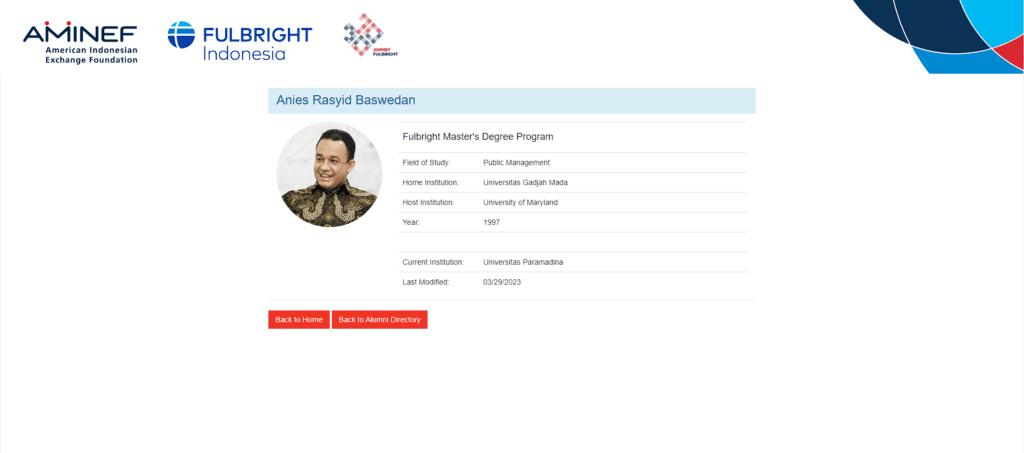Image resolution: width=1024 pixels, height=453 pixels.
Task: Click the Field of Study label
Action: click(426, 162)
